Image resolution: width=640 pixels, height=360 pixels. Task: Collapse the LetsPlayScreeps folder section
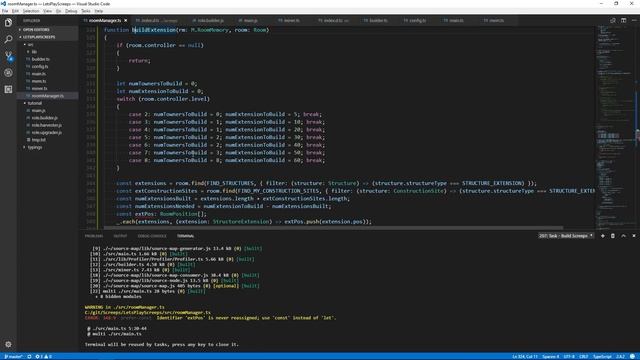point(47,37)
